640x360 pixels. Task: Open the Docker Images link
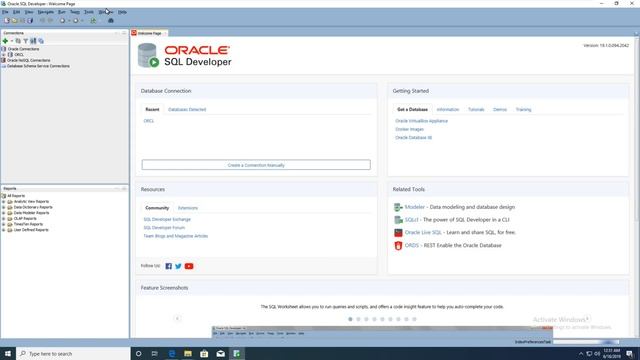tap(409, 129)
